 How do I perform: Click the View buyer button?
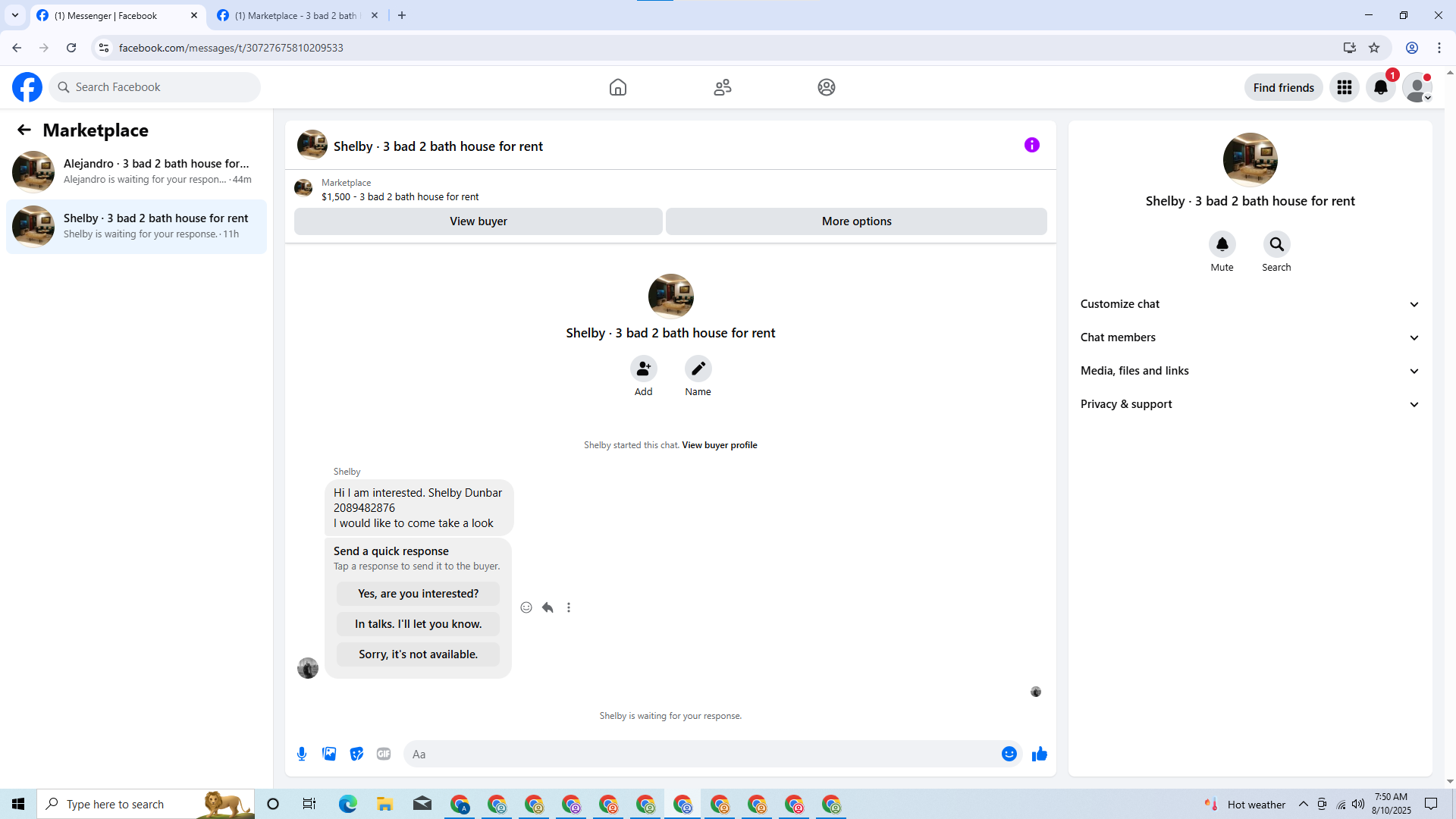[x=478, y=221]
